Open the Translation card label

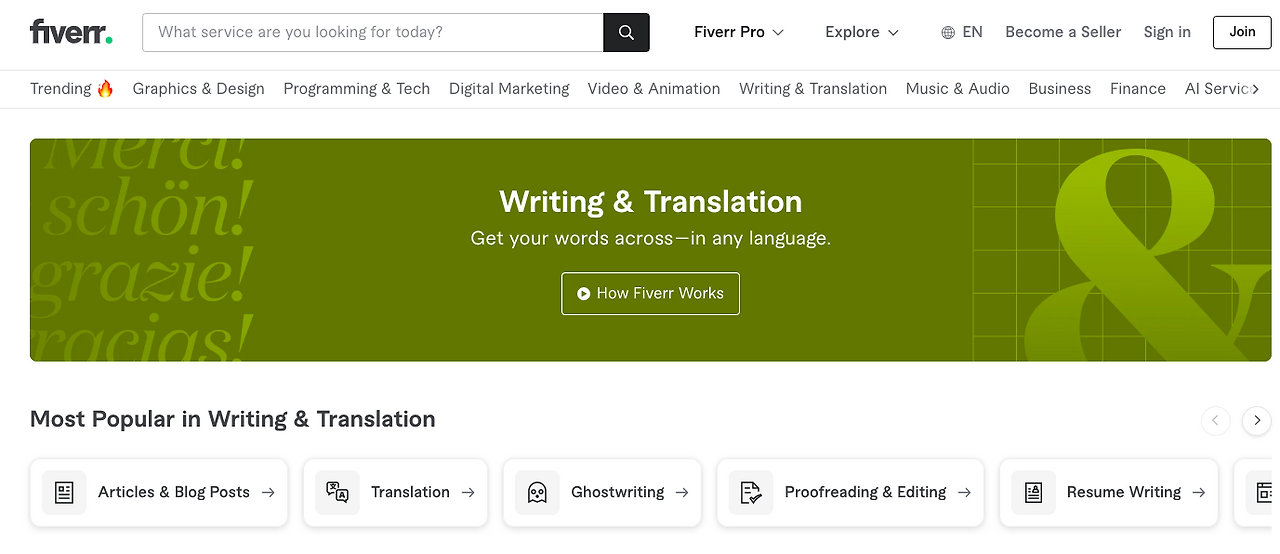[x=410, y=492]
